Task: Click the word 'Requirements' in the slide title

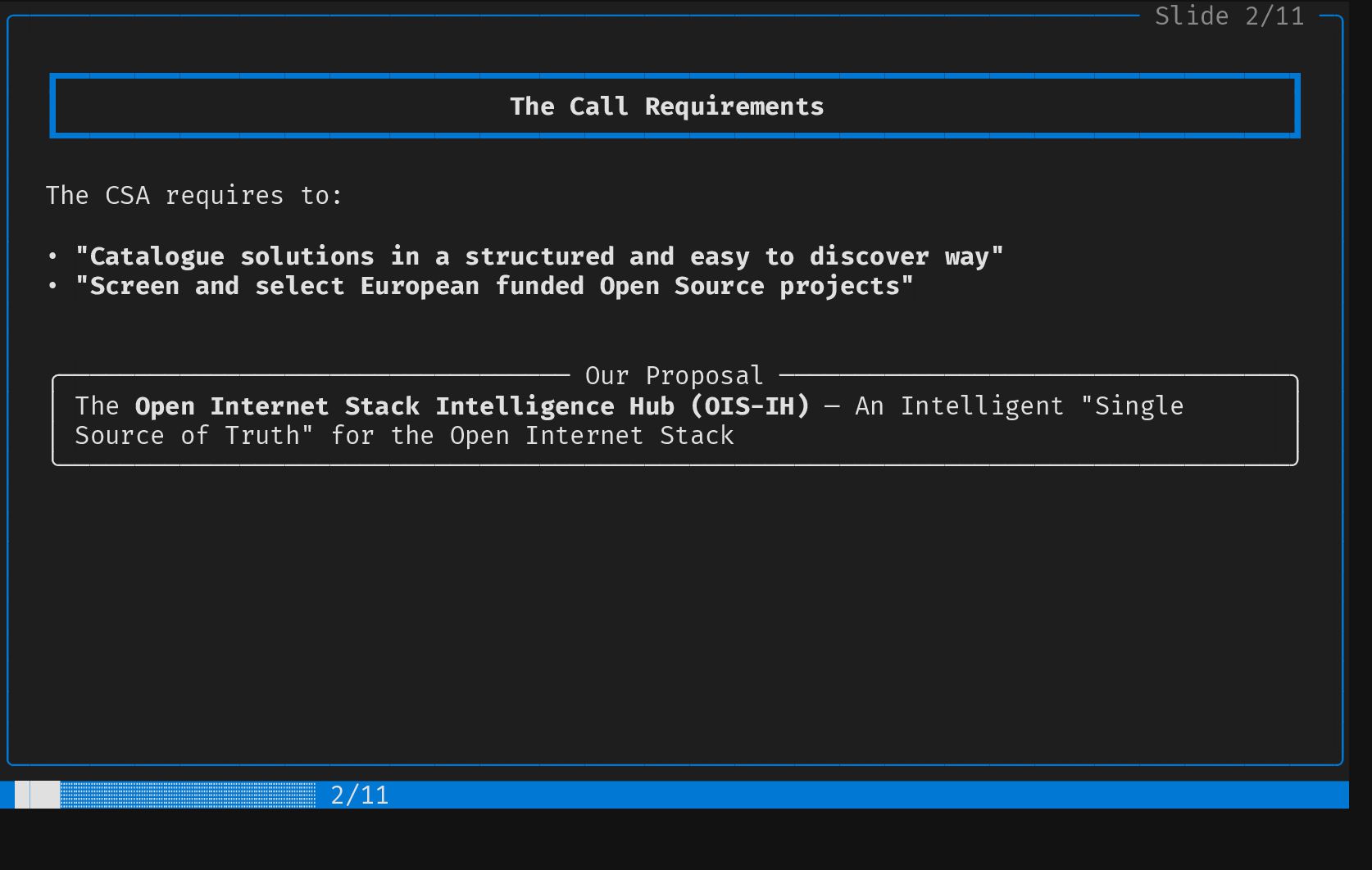Action: [734, 106]
